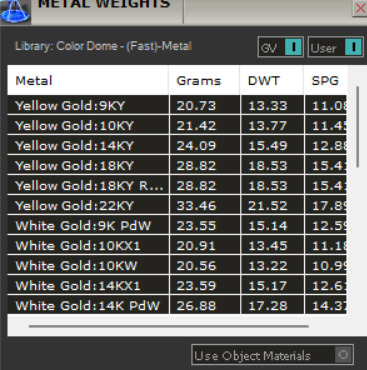This screenshot has width=367, height=370.
Task: Toggle the User switch
Action: (x=336, y=47)
